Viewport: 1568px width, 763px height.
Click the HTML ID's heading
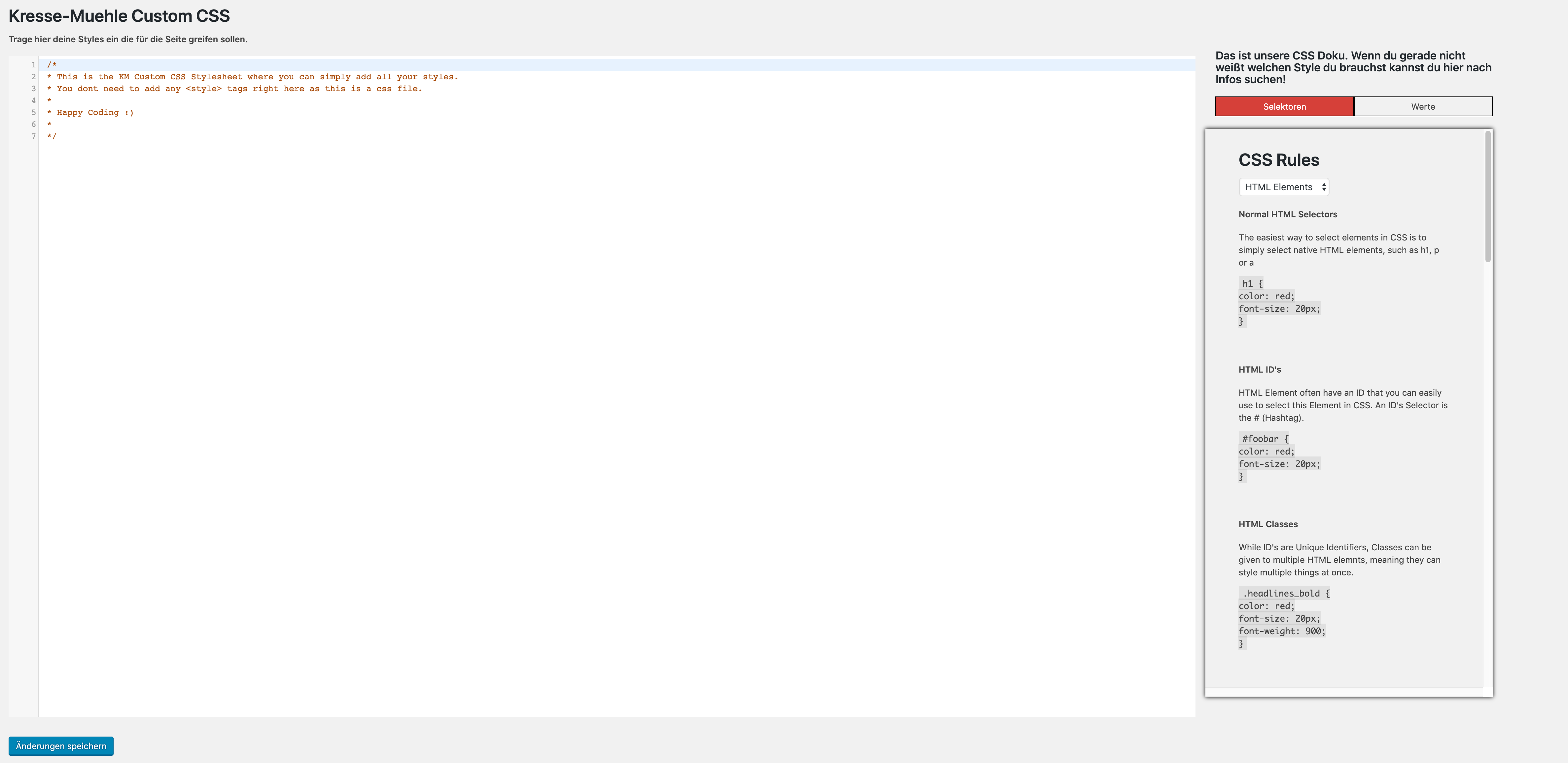tap(1260, 370)
